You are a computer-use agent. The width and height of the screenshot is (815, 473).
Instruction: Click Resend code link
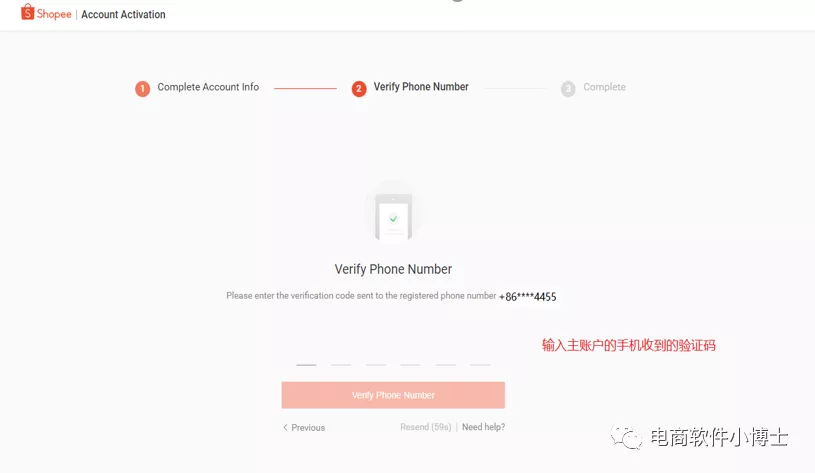coord(426,427)
